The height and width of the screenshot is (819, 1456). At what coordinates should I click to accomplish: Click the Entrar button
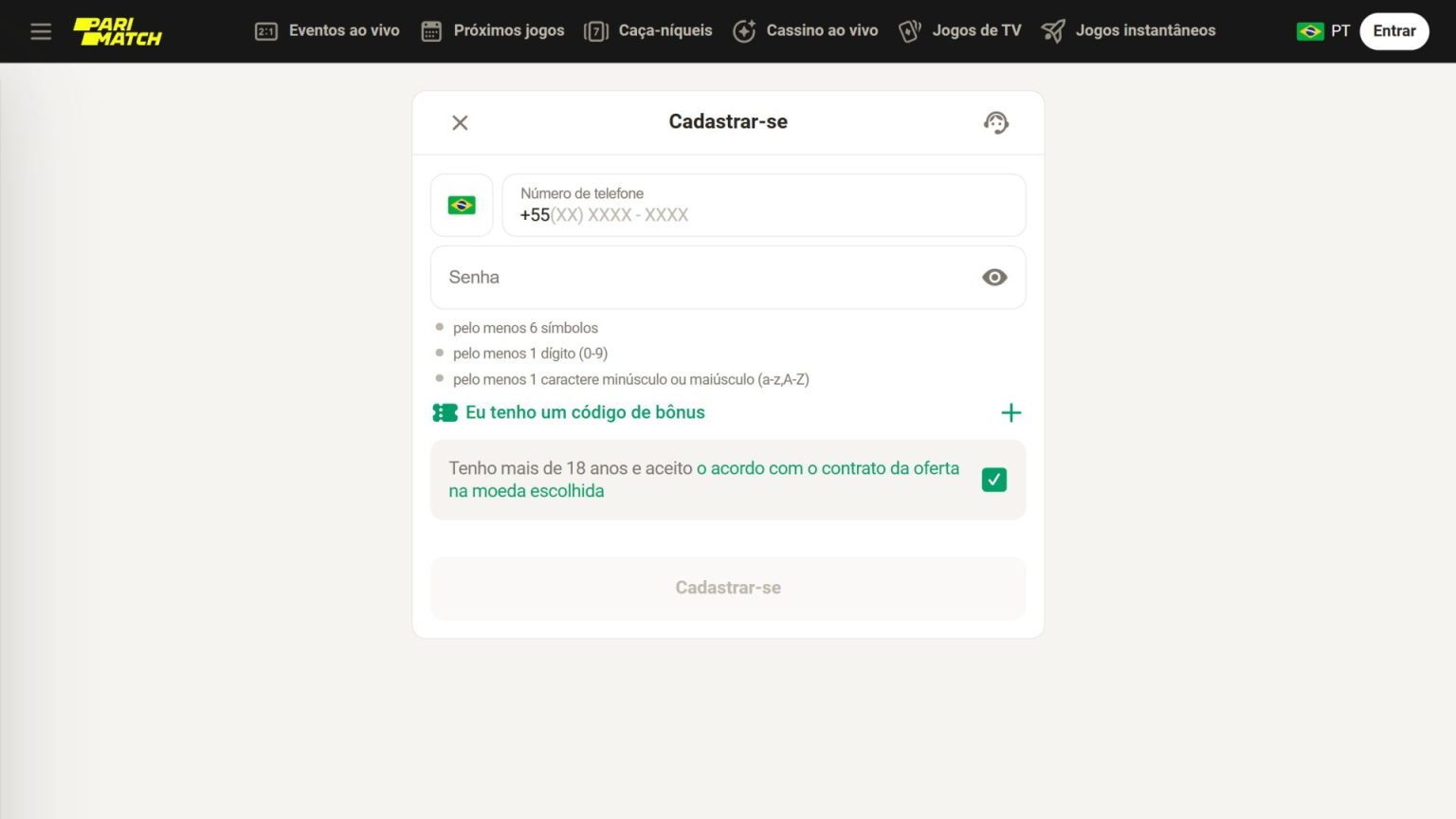point(1394,31)
